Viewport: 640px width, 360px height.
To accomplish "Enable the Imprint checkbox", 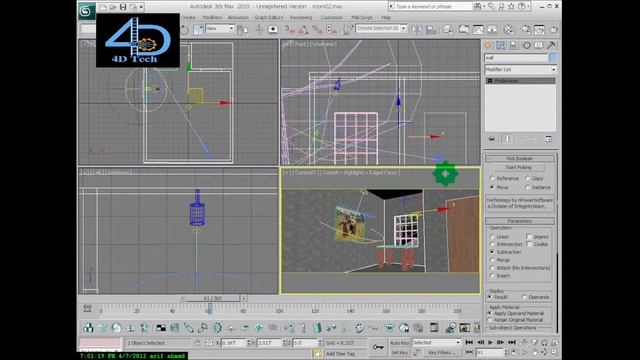I will (529, 237).
